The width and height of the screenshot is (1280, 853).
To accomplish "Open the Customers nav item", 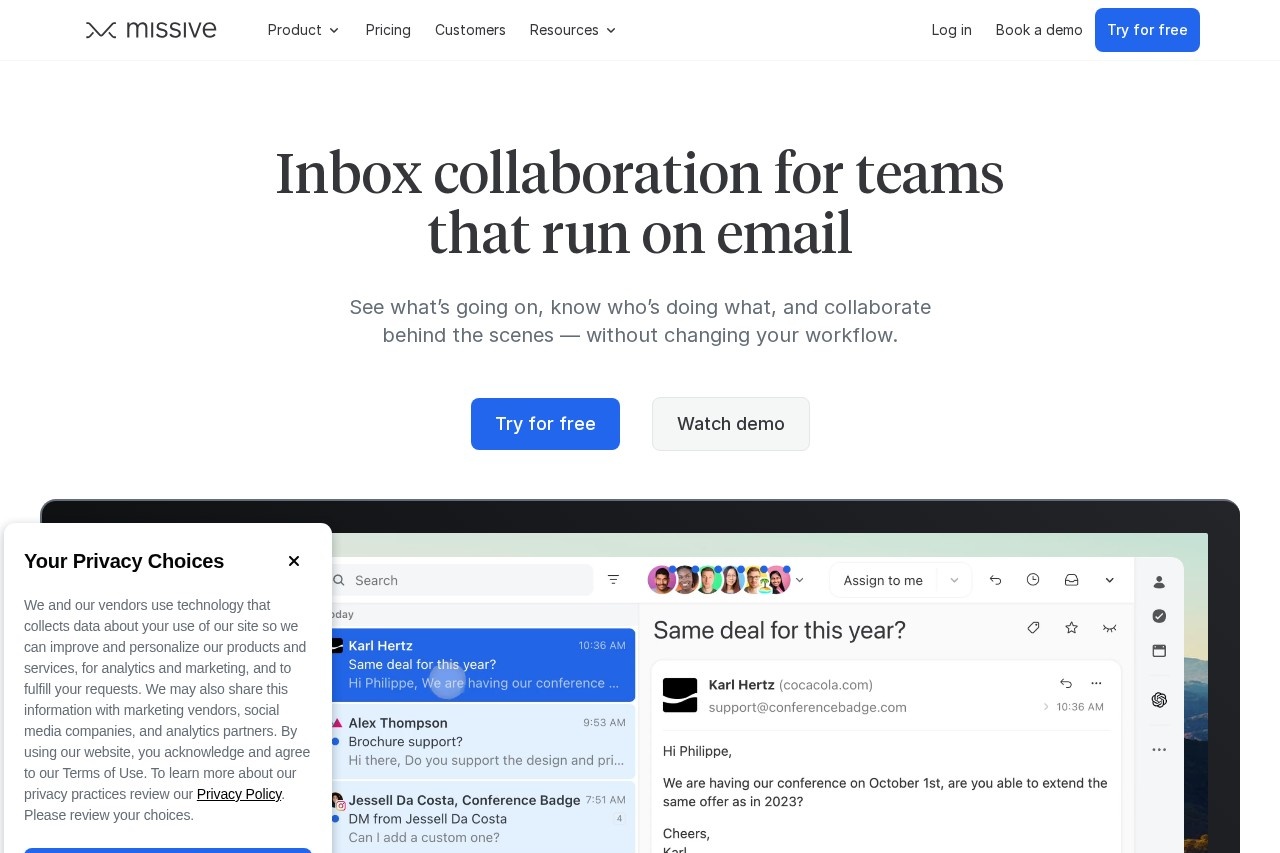I will 470,30.
